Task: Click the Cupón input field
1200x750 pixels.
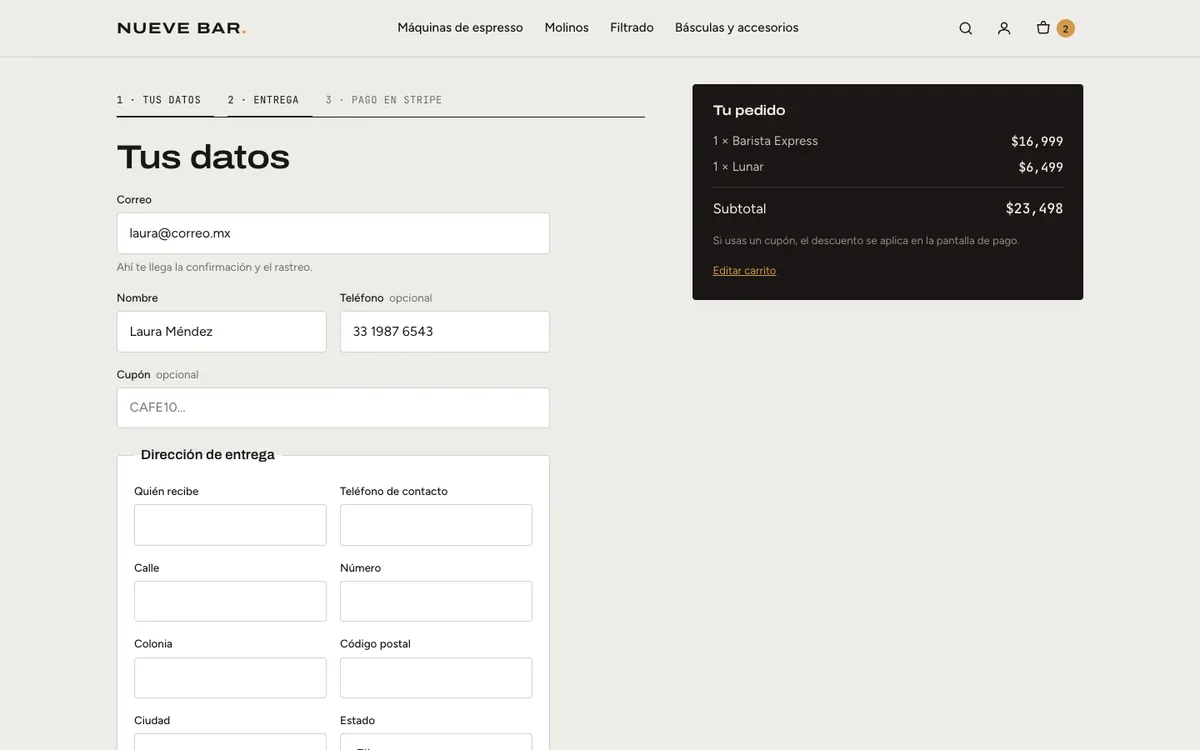Action: tap(333, 408)
